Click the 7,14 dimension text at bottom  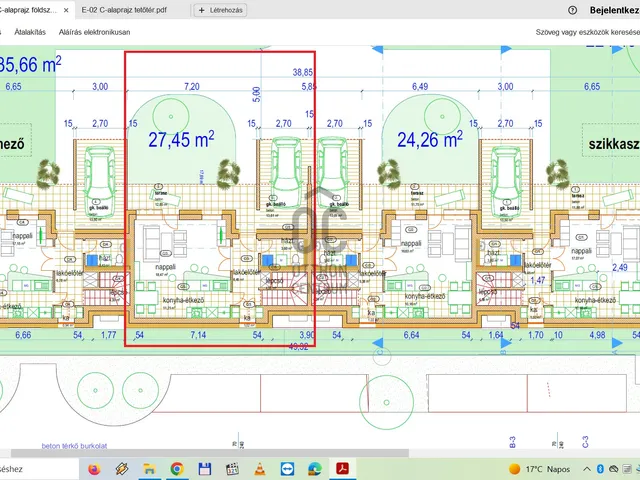[x=198, y=335]
